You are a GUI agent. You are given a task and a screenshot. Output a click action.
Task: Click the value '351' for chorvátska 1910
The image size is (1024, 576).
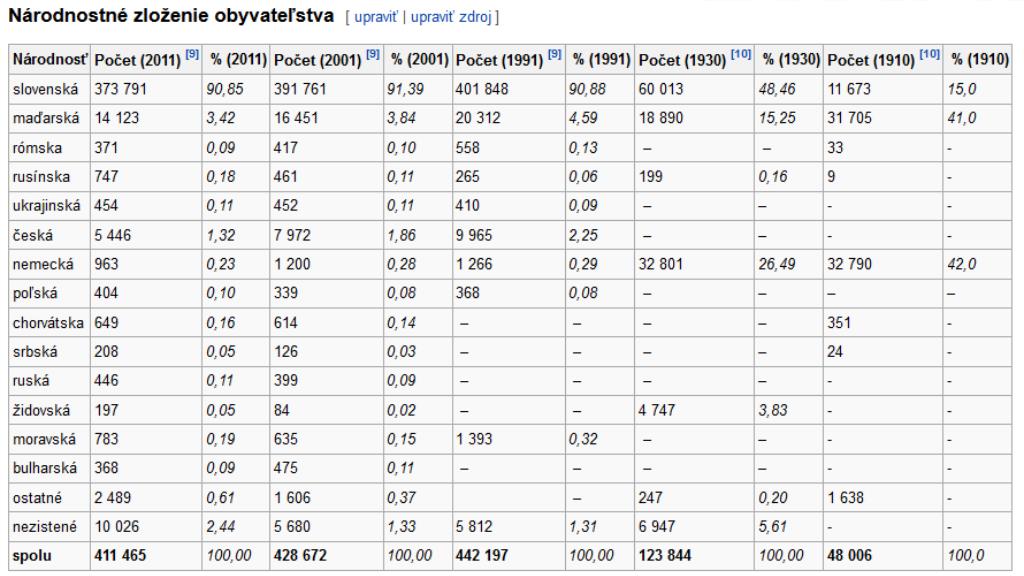point(839,323)
